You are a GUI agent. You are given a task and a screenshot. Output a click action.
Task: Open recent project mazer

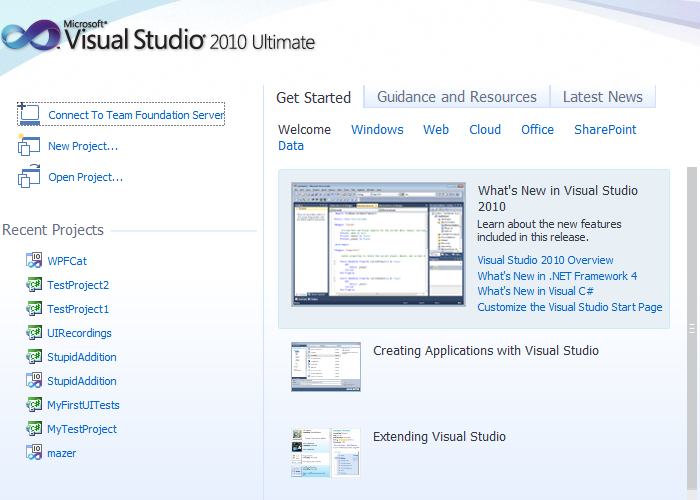(62, 454)
